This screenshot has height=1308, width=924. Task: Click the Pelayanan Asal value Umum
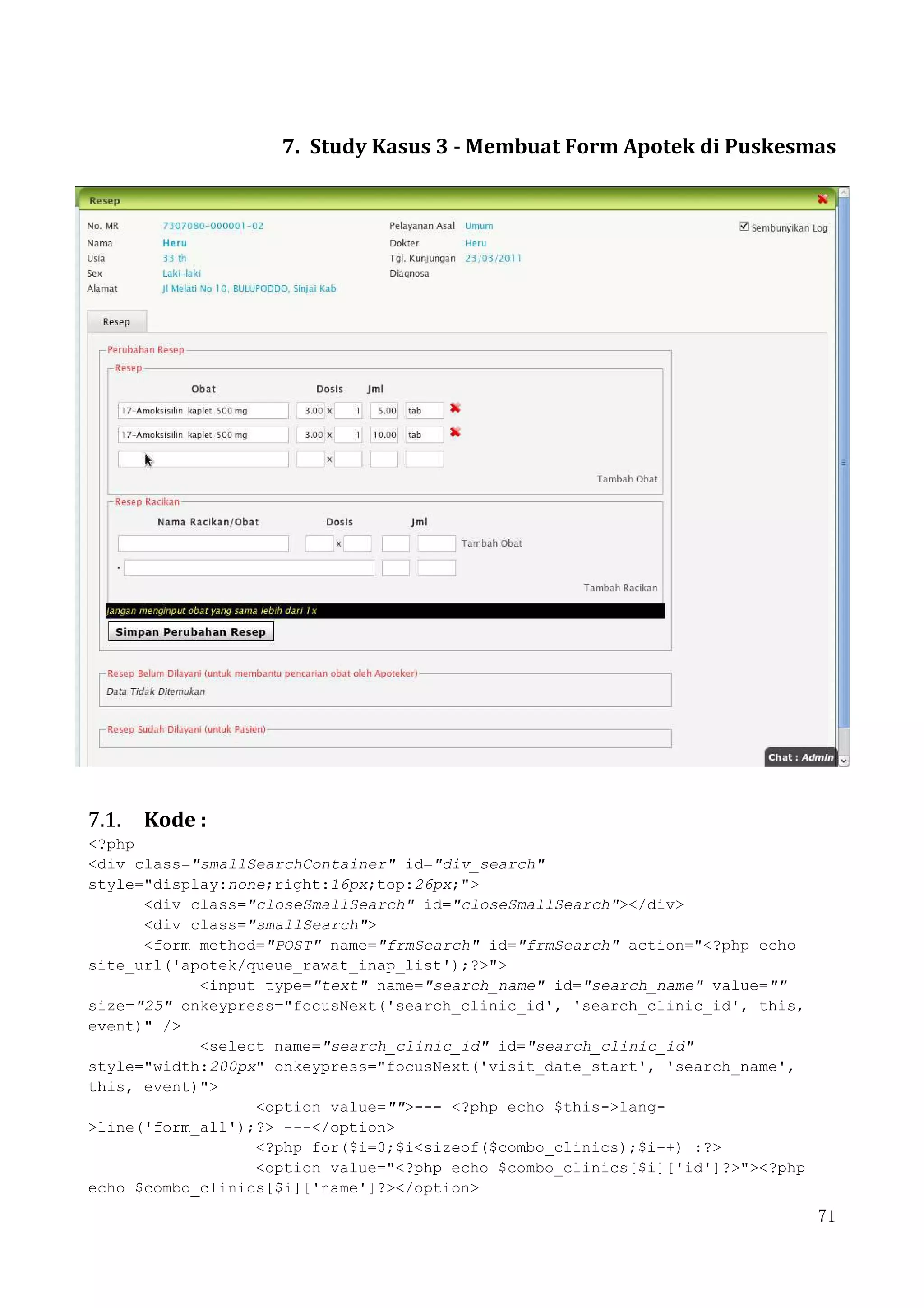coord(479,226)
